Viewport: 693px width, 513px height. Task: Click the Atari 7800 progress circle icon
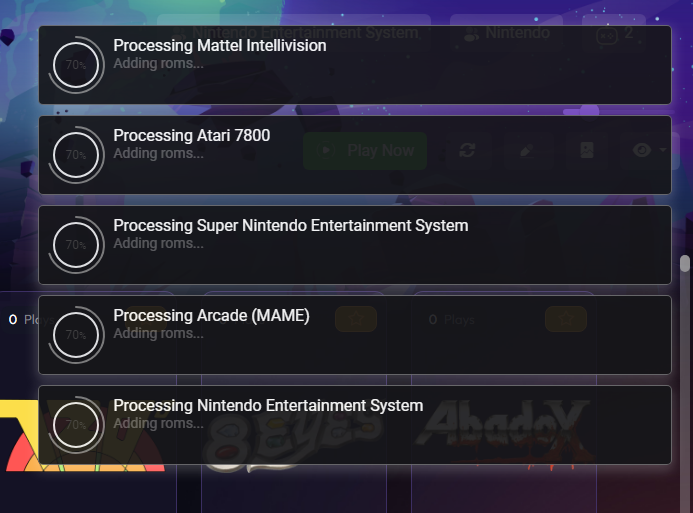76,155
